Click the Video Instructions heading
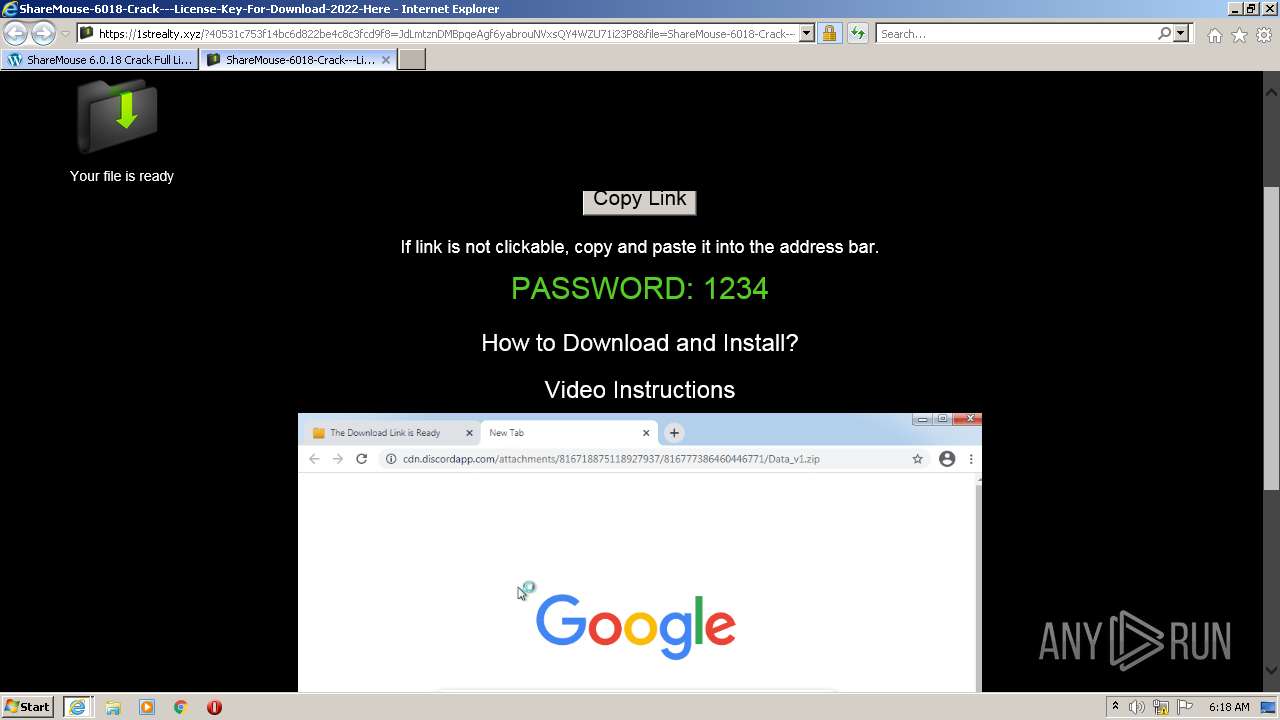Screen dimensions: 1280x720 pos(640,390)
